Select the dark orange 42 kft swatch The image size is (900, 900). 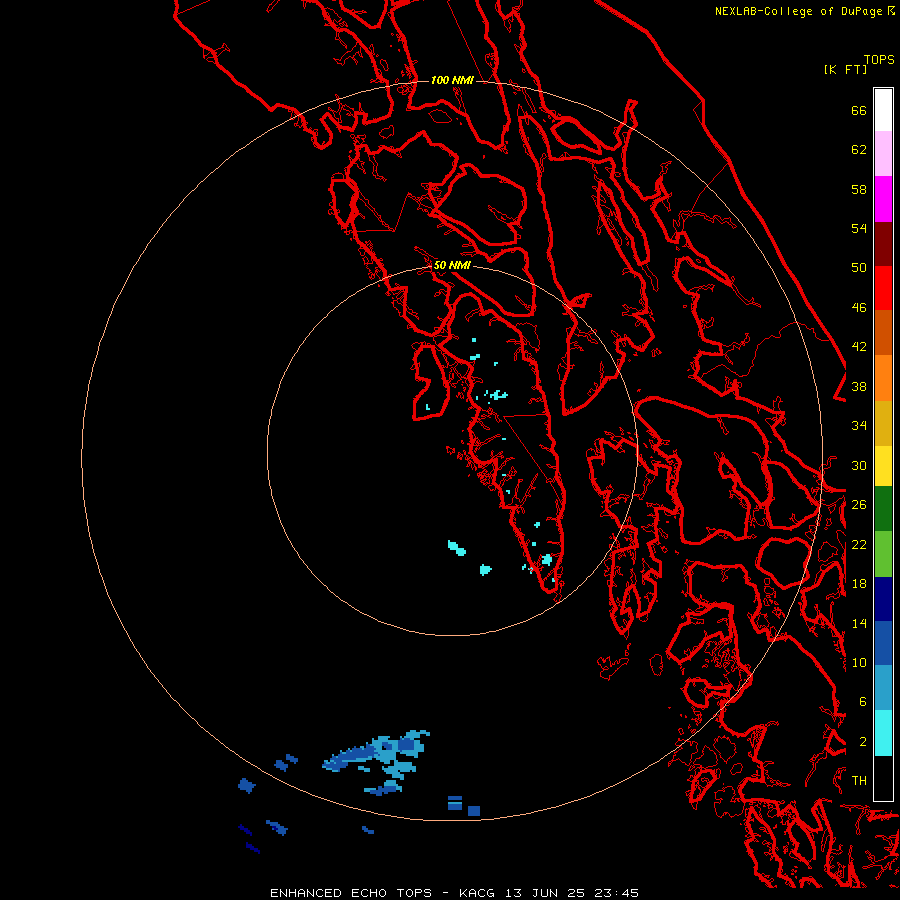coord(883,333)
